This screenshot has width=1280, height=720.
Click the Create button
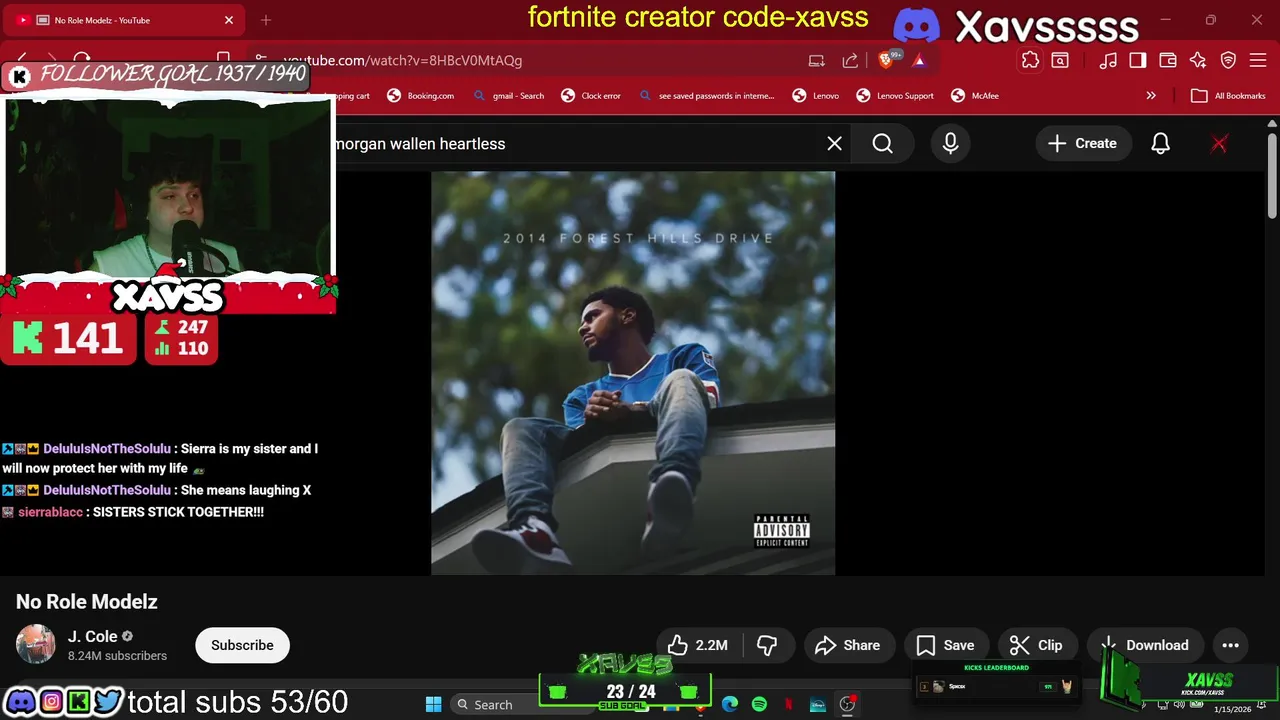[x=1082, y=144]
